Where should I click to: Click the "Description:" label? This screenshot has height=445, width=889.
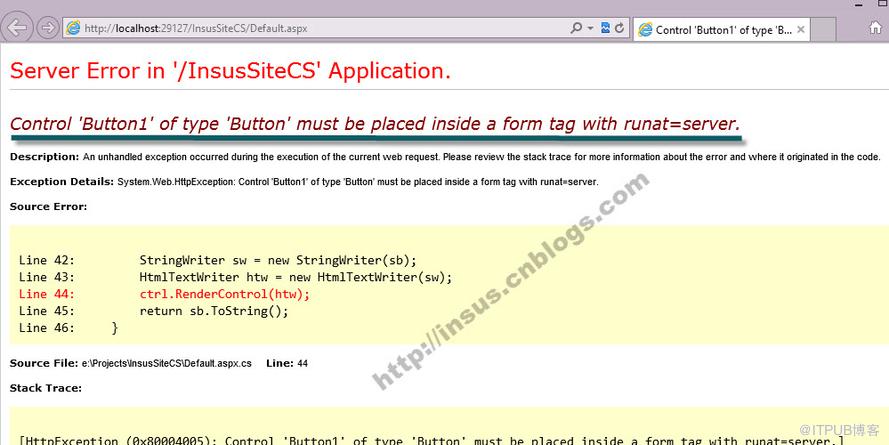[x=45, y=156]
